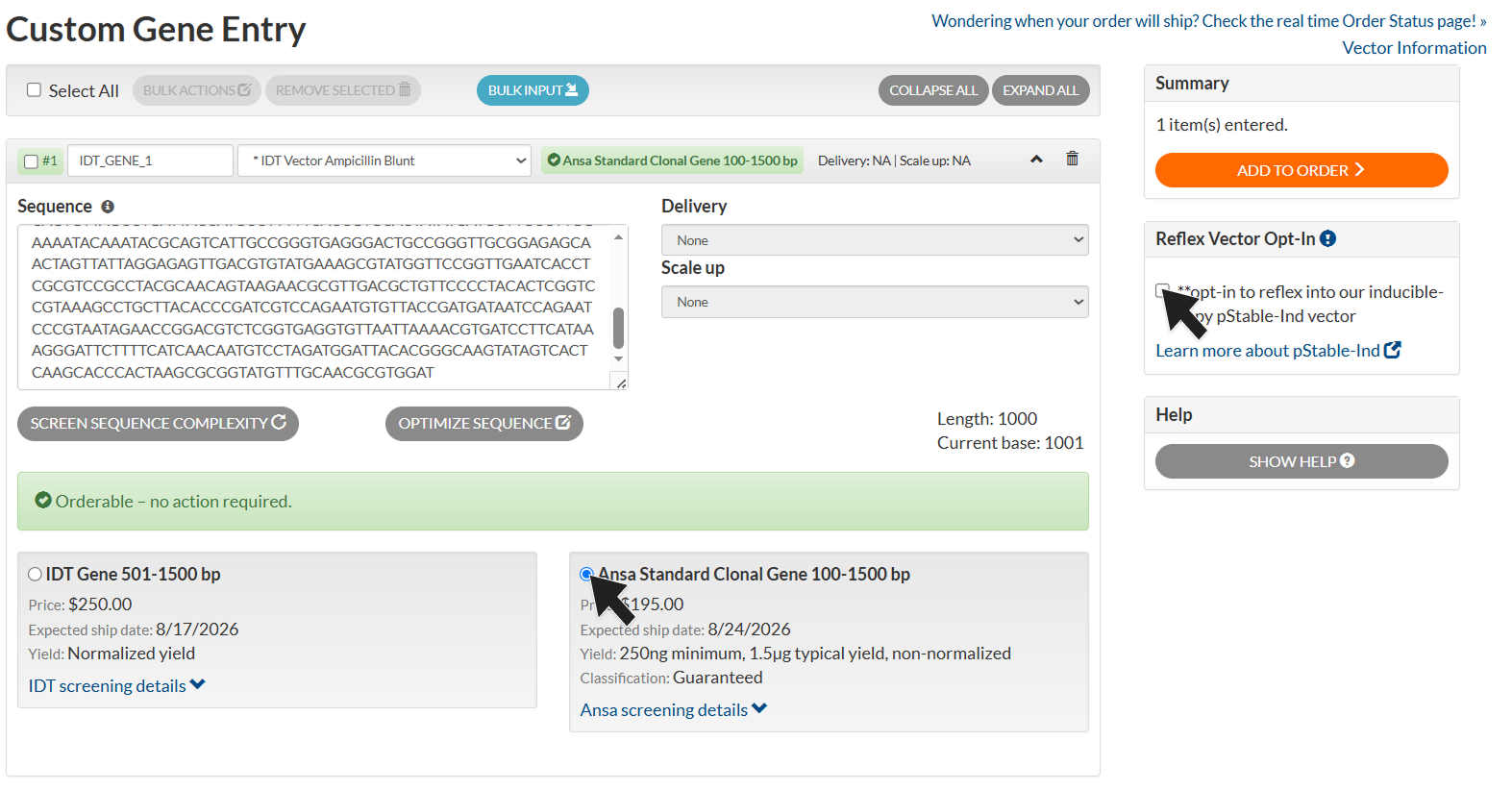
Task: Click the ship date '8/24/2026'
Action: click(749, 630)
